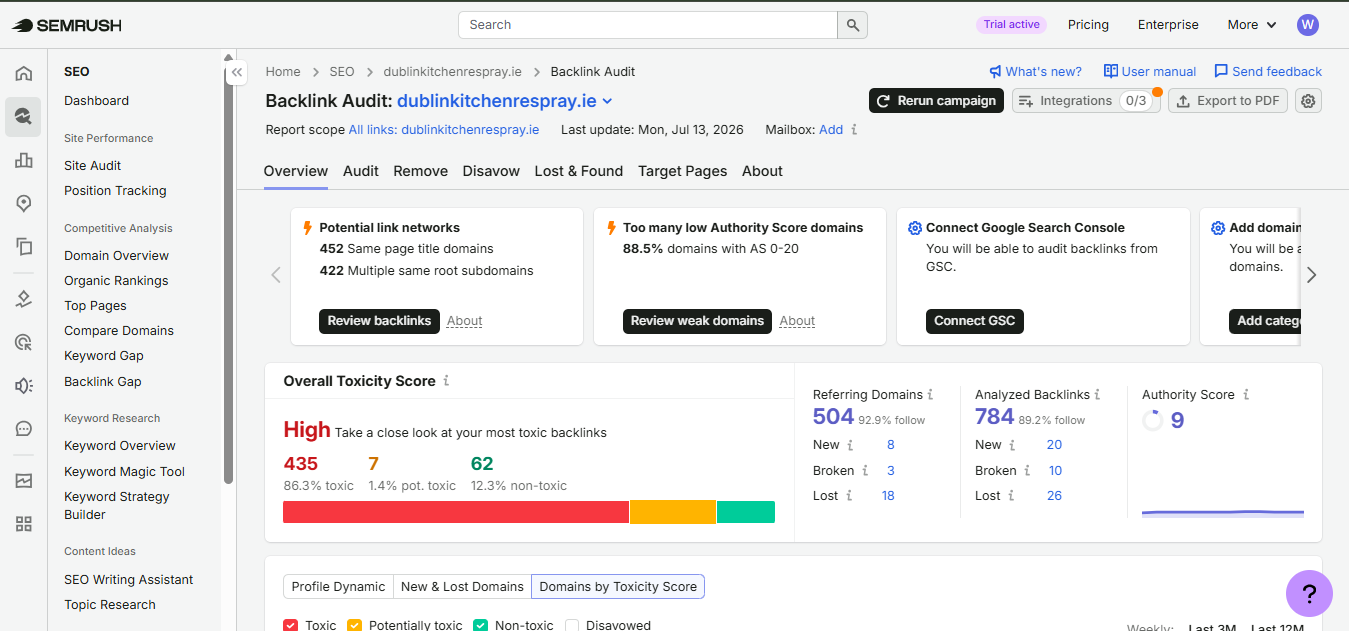Click red toxic segment of toxicity bar

(456, 512)
